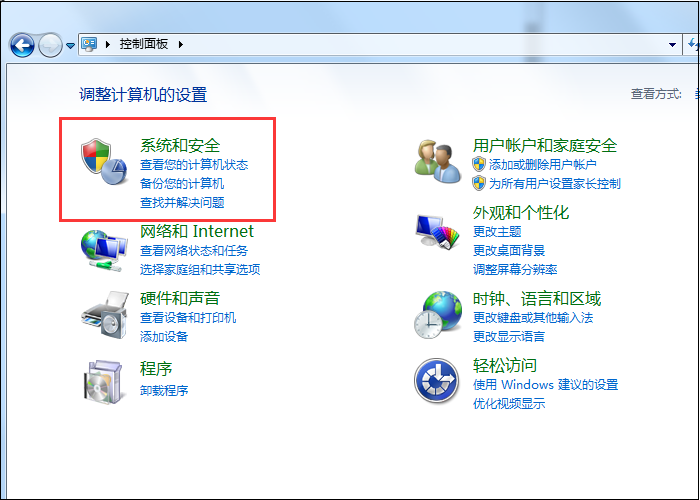
Task: Select the 控制面板 breadcrumb
Action: point(144,44)
